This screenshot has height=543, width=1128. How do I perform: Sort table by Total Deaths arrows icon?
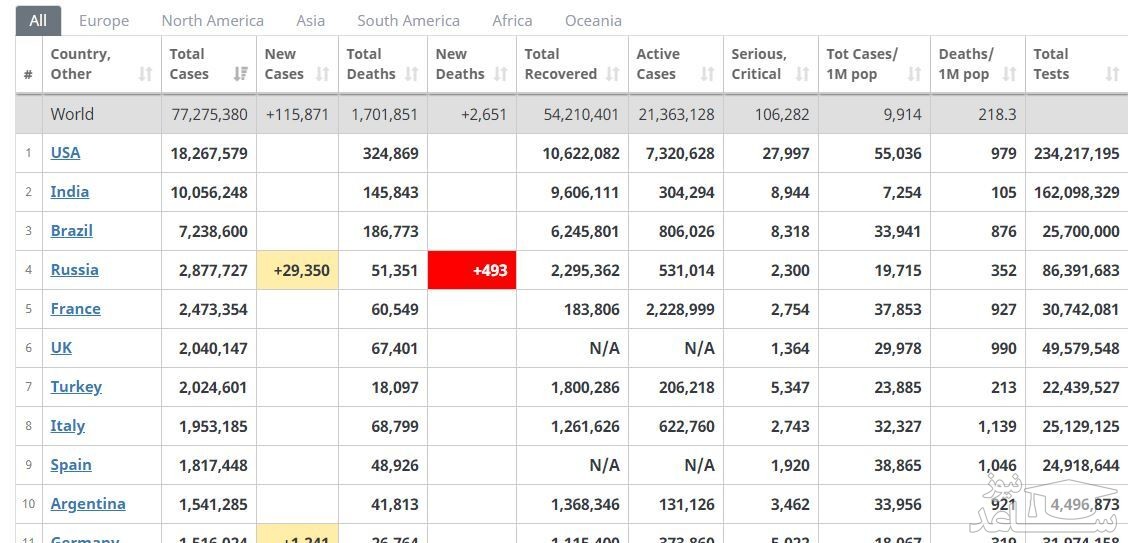point(411,74)
